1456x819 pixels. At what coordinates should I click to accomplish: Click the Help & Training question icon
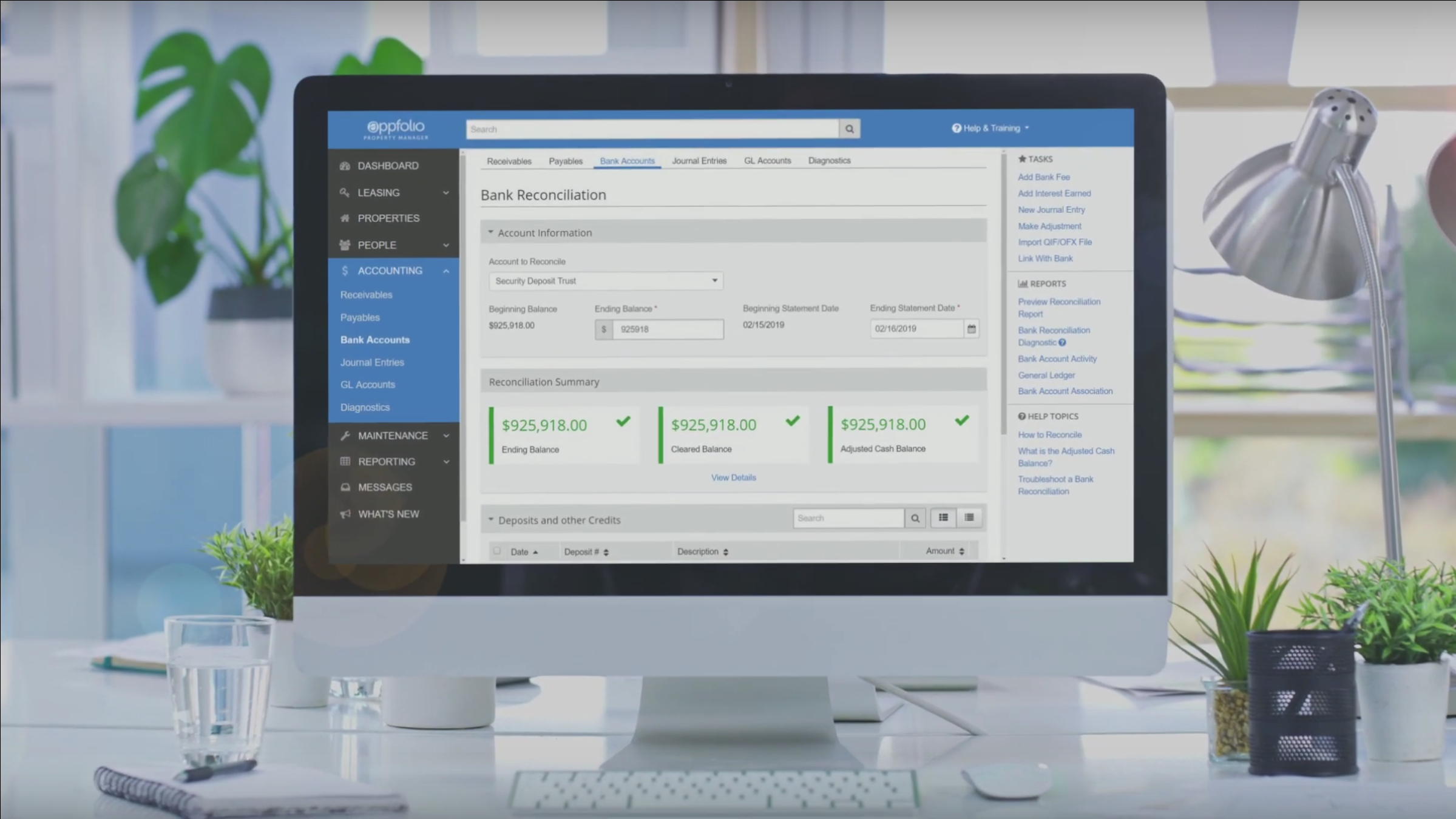957,128
